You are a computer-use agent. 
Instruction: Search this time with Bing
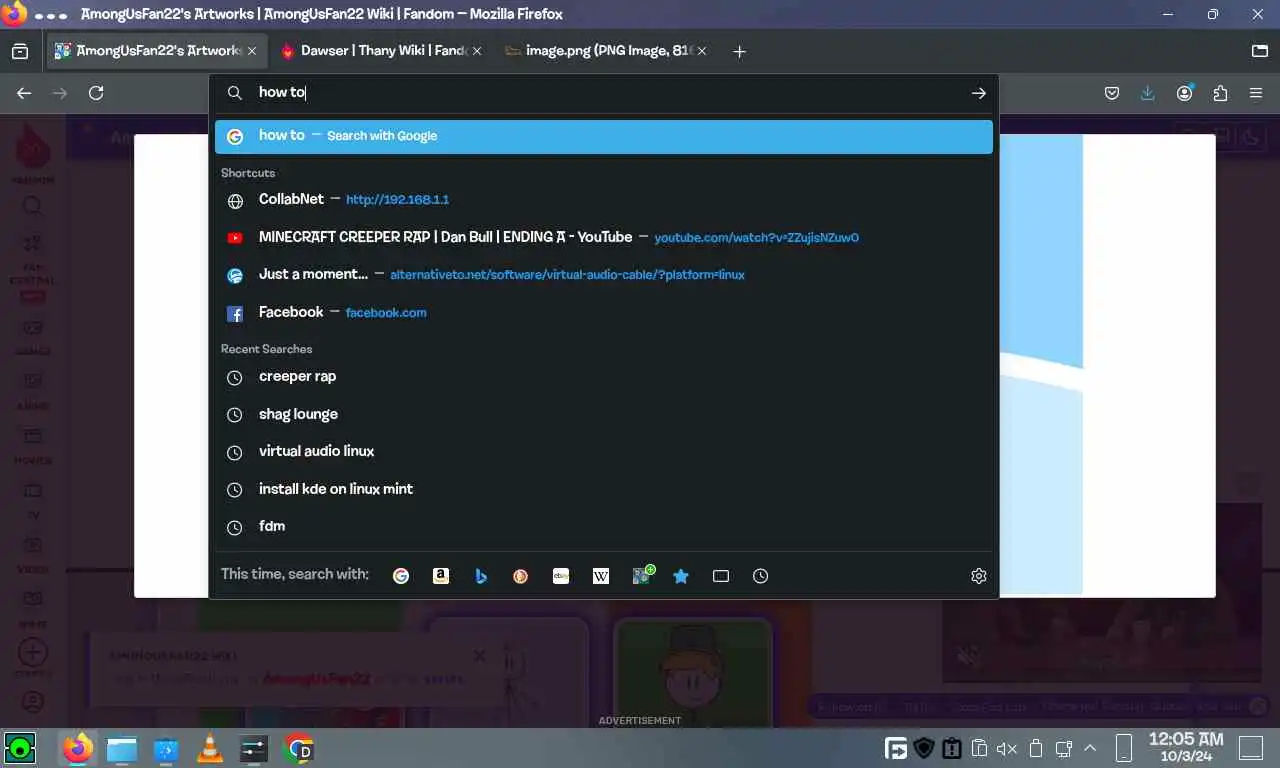pyautogui.click(x=481, y=576)
